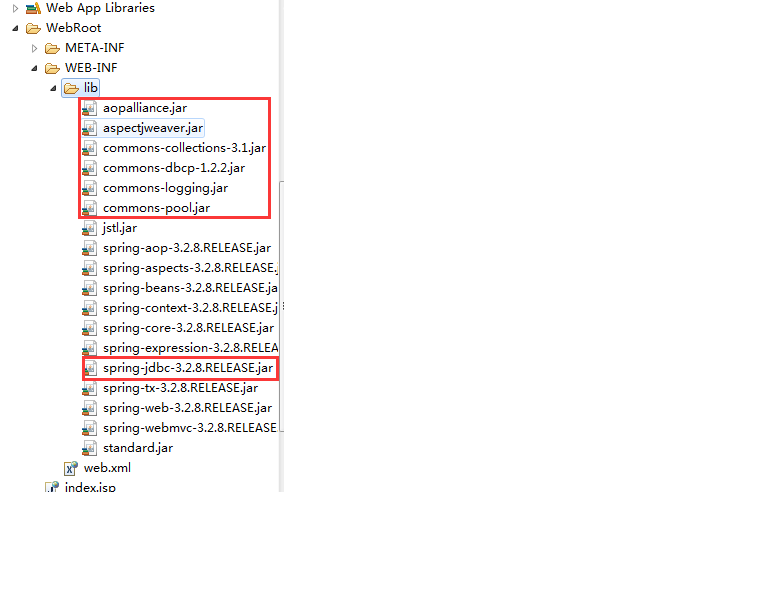Select the Web App Libraries label
Image resolution: width=768 pixels, height=614 pixels.
click(100, 8)
